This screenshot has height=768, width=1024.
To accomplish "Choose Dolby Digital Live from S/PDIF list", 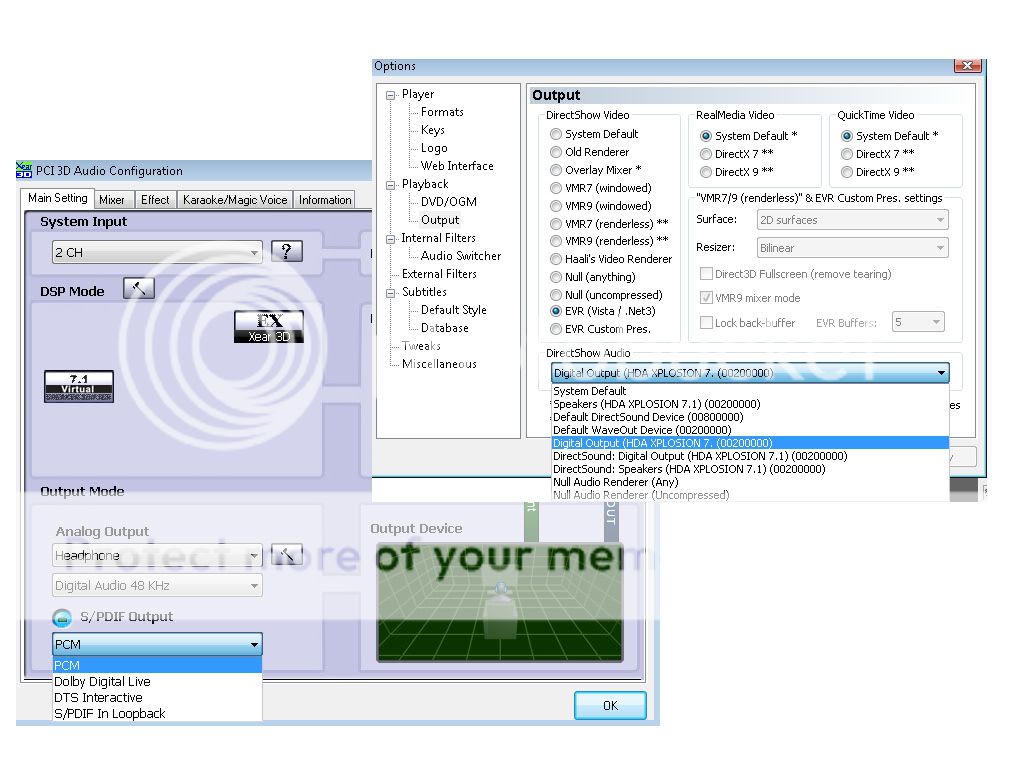I will click(x=102, y=682).
